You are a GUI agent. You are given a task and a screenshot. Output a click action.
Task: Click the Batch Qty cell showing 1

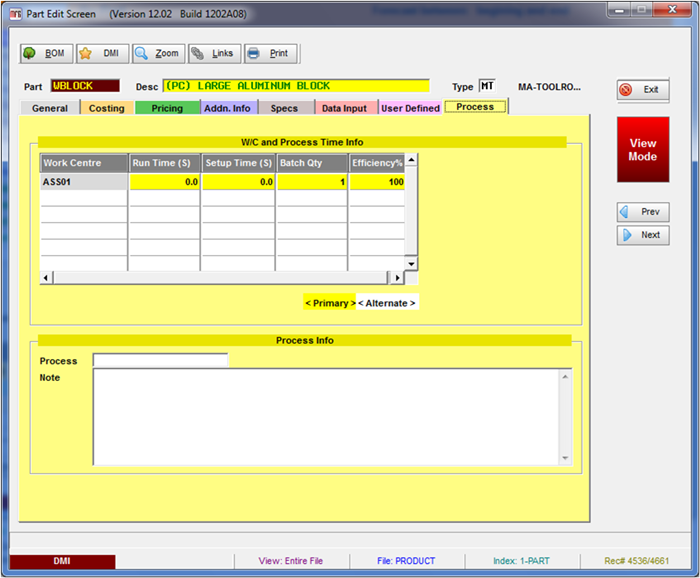point(312,182)
